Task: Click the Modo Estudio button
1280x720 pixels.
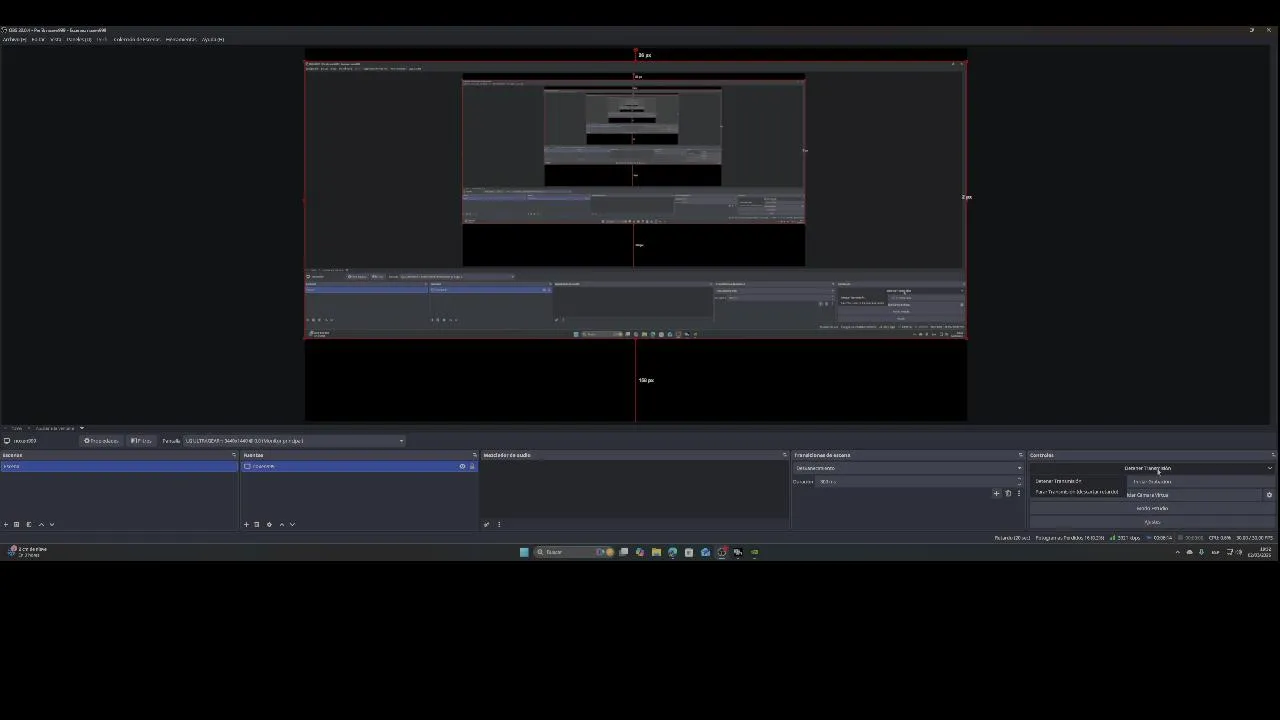Action: click(1152, 508)
